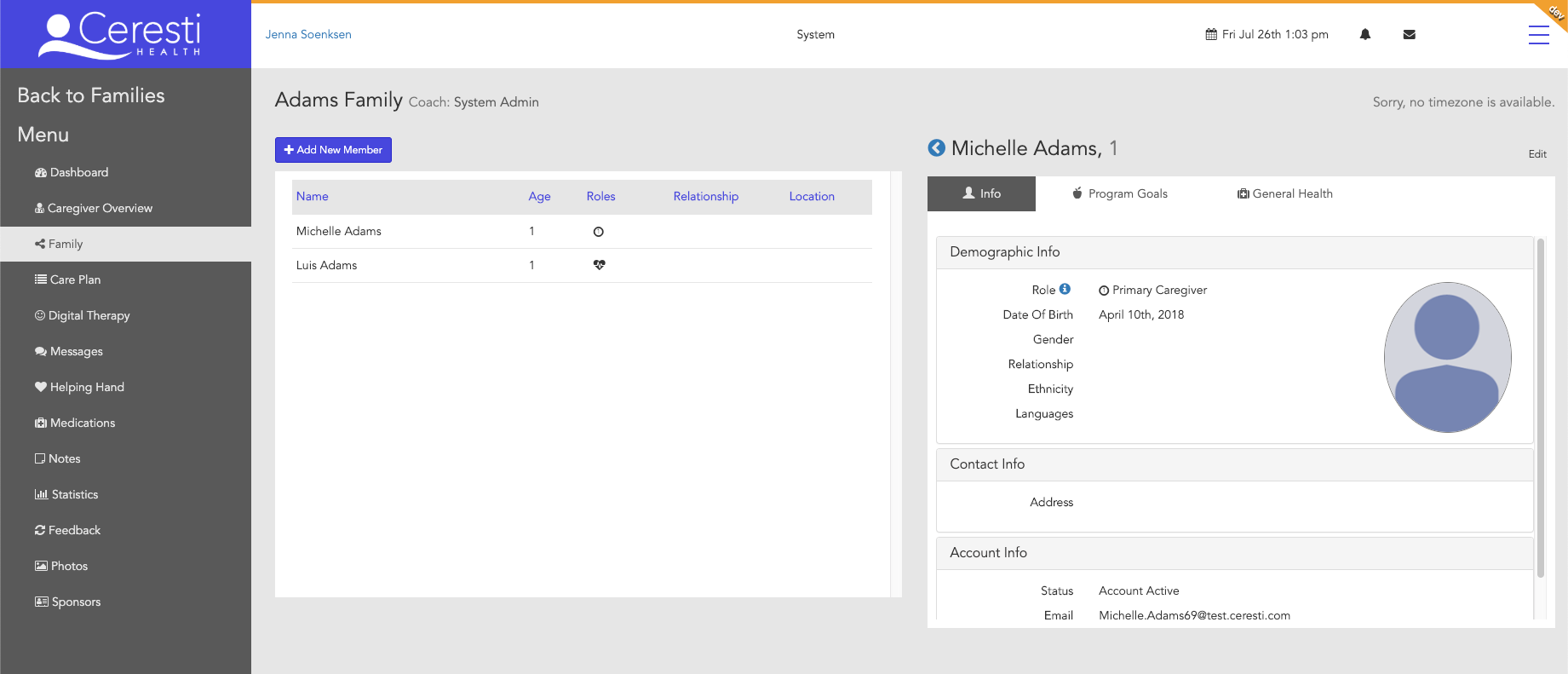Go back using the arrow beside Michelle Adams
This screenshot has width=1568, height=674.
coord(936,147)
